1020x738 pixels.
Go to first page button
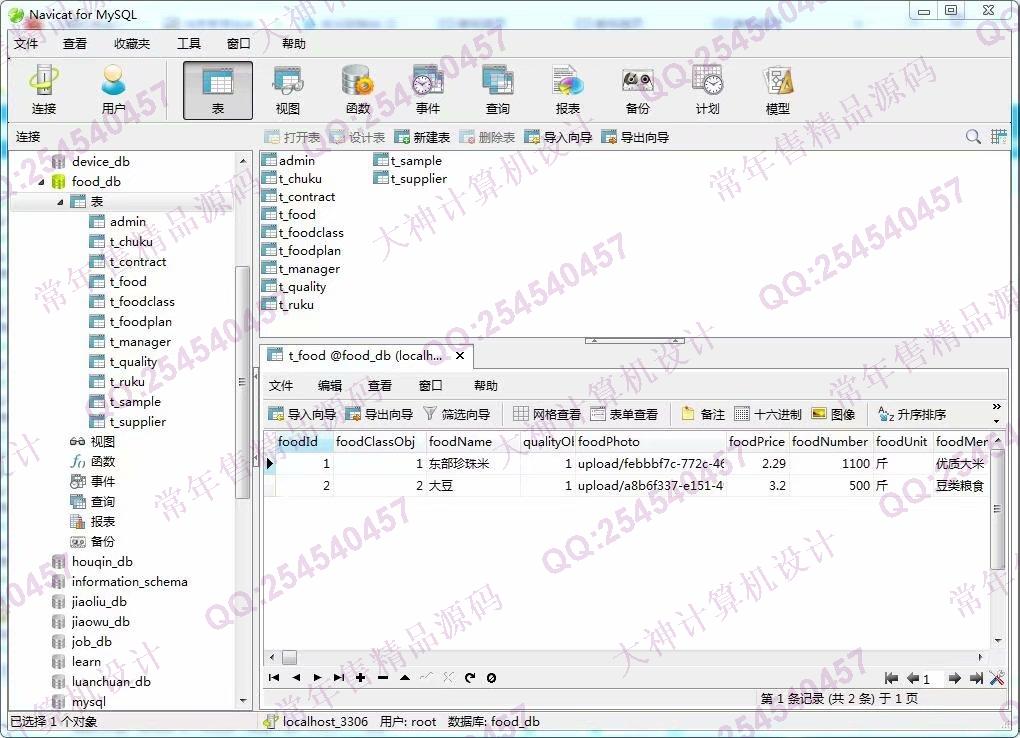click(x=891, y=678)
